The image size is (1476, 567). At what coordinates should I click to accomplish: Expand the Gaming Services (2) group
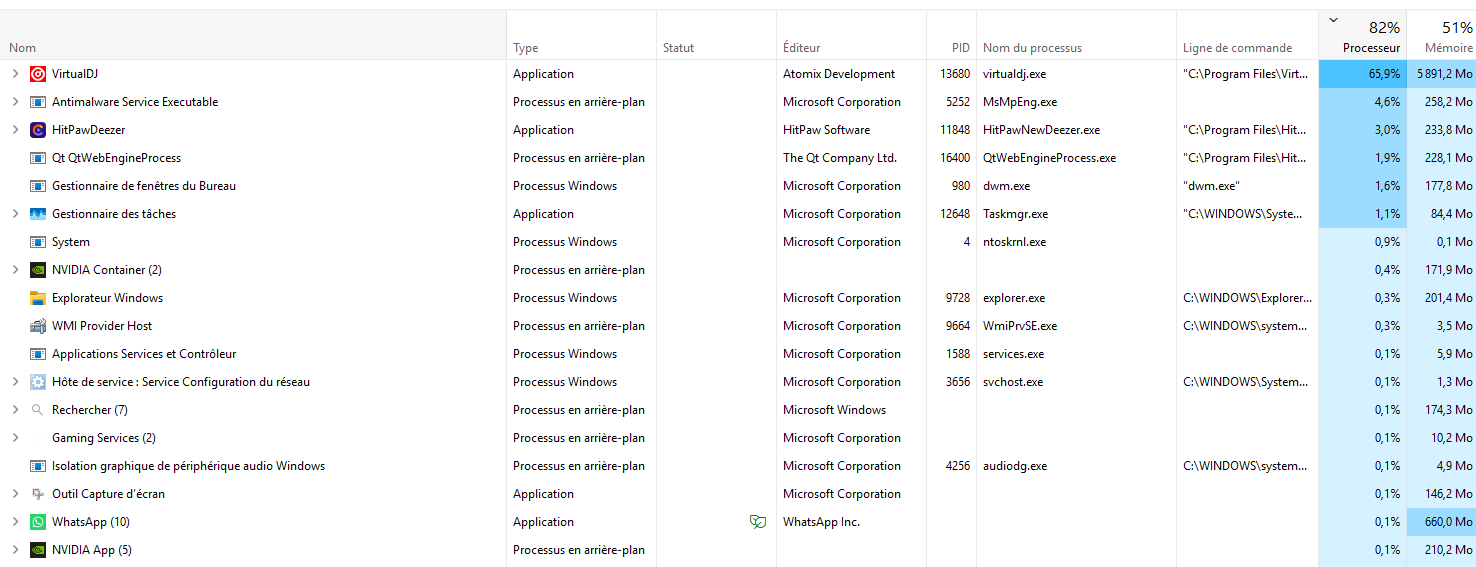click(x=15, y=438)
